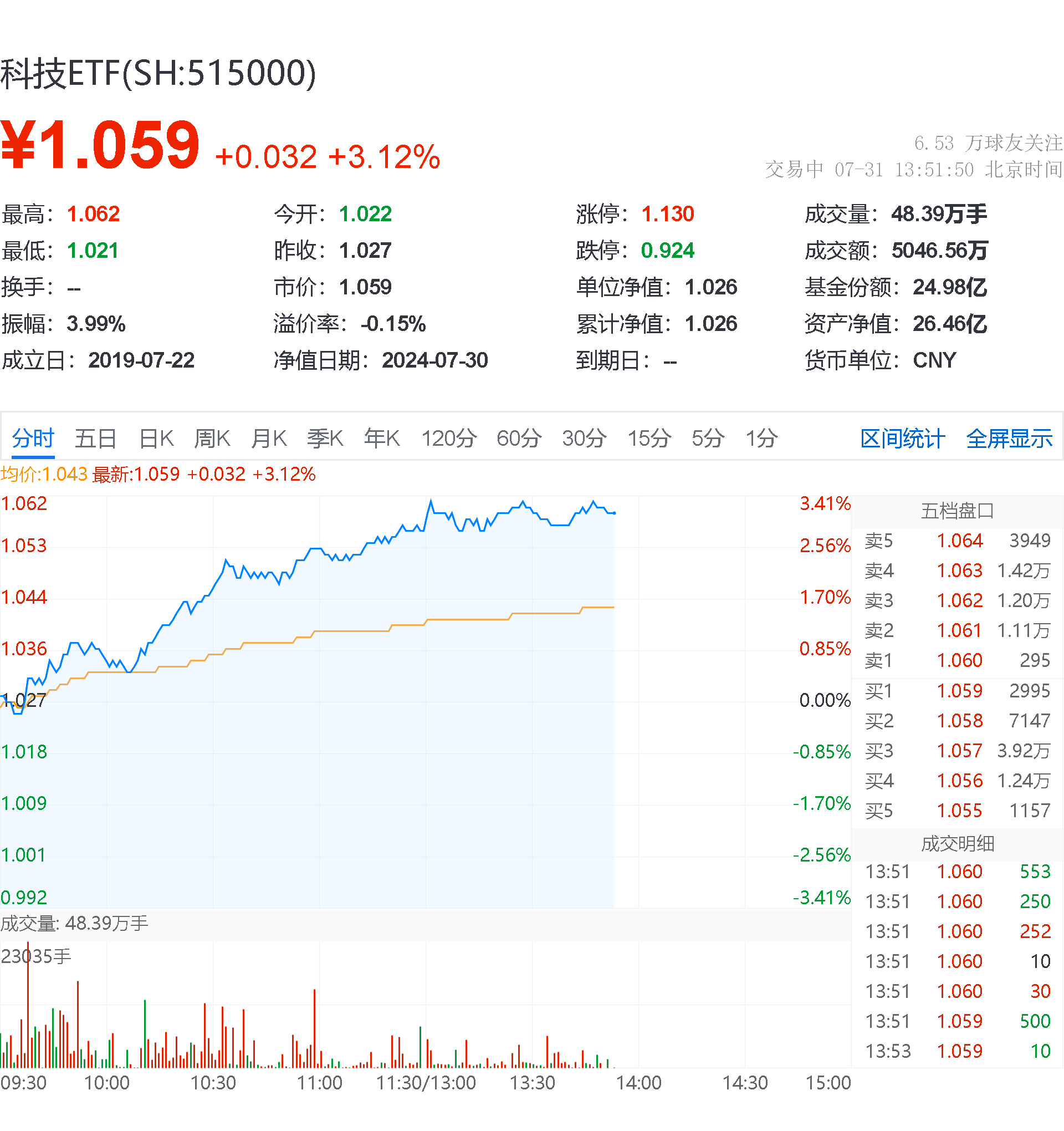This screenshot has height=1131, width=1064.
Task: Click 今开 value 1.022
Action: 366,215
